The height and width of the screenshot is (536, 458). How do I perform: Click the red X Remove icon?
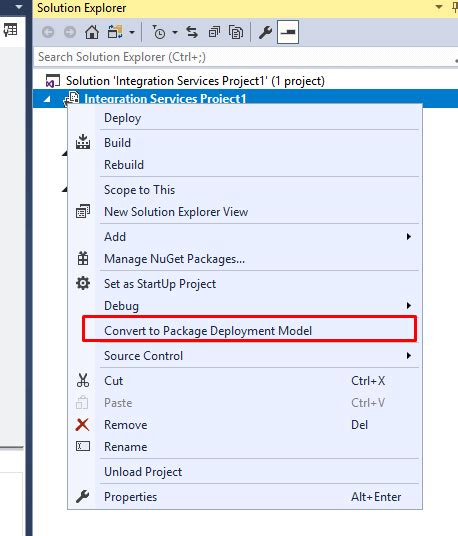(x=82, y=425)
